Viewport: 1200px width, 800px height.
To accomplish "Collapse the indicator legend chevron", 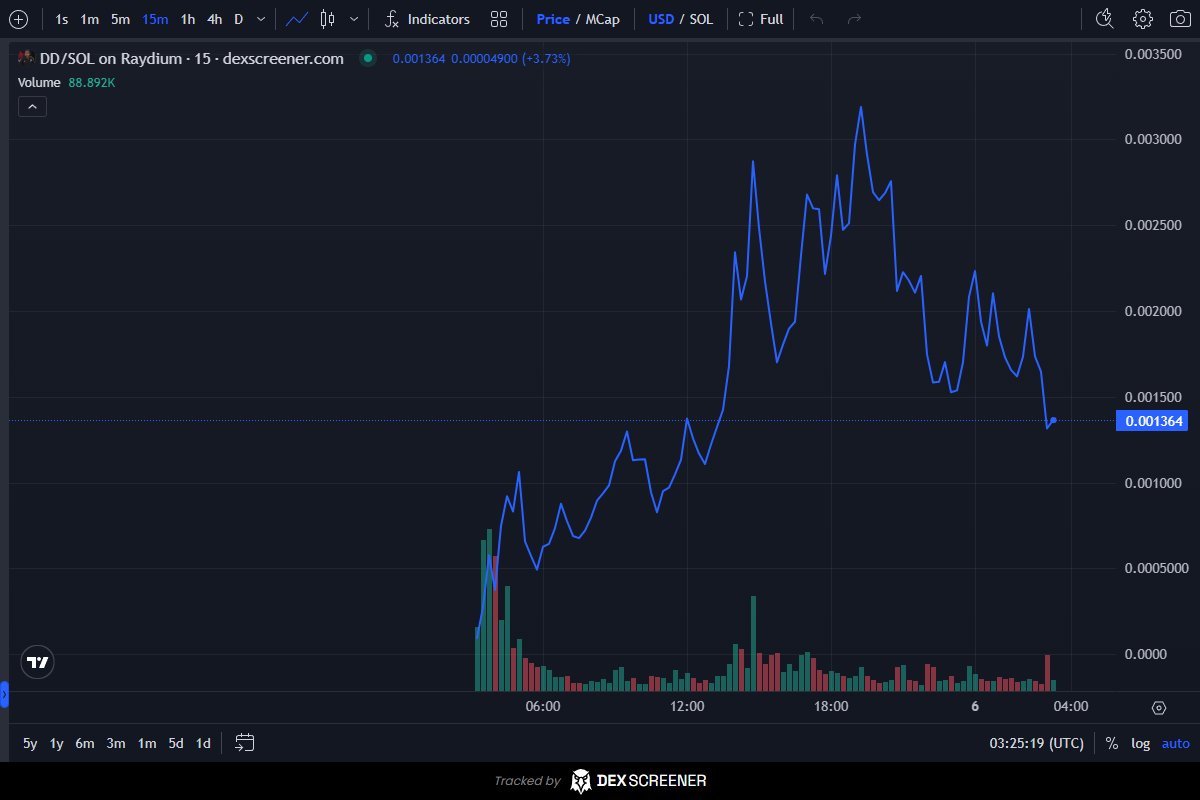I will click(32, 106).
